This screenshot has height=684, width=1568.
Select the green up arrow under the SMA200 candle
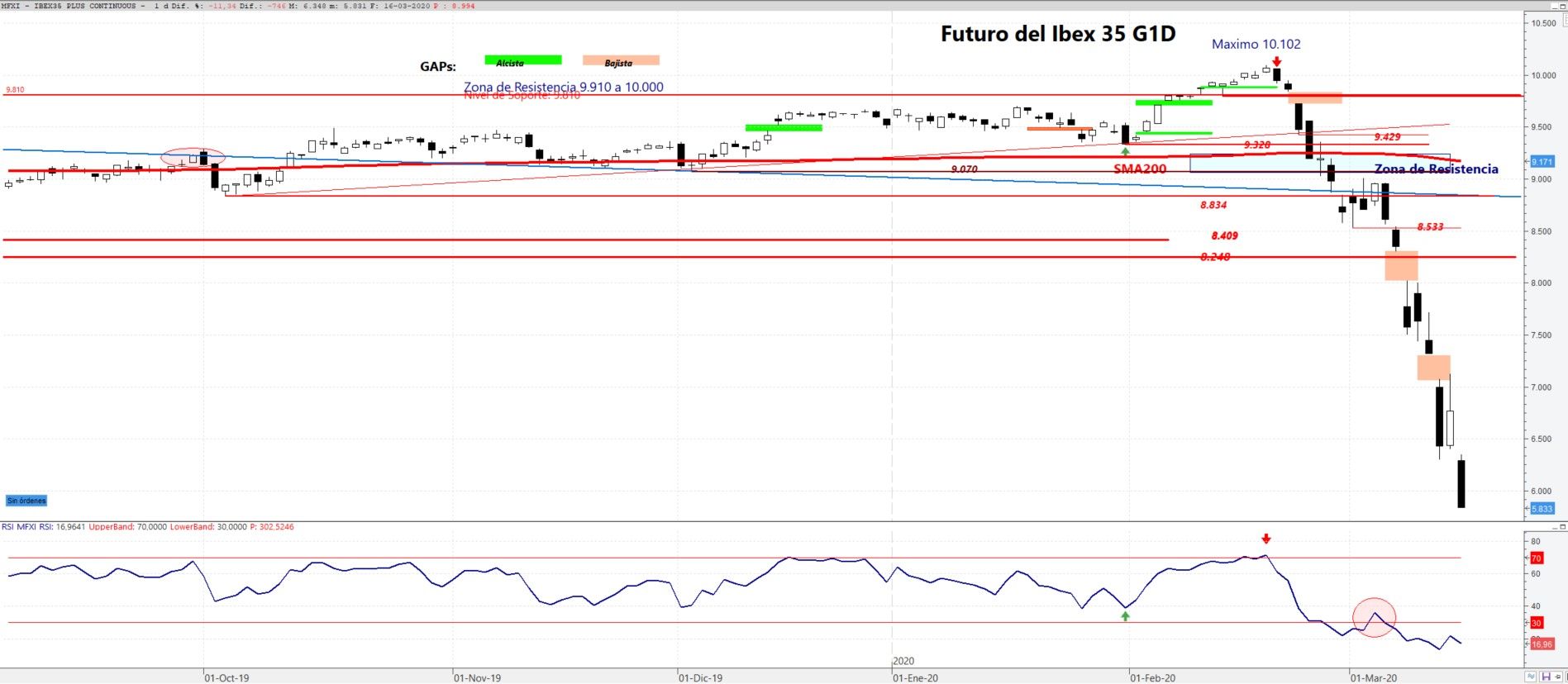[x=1125, y=152]
